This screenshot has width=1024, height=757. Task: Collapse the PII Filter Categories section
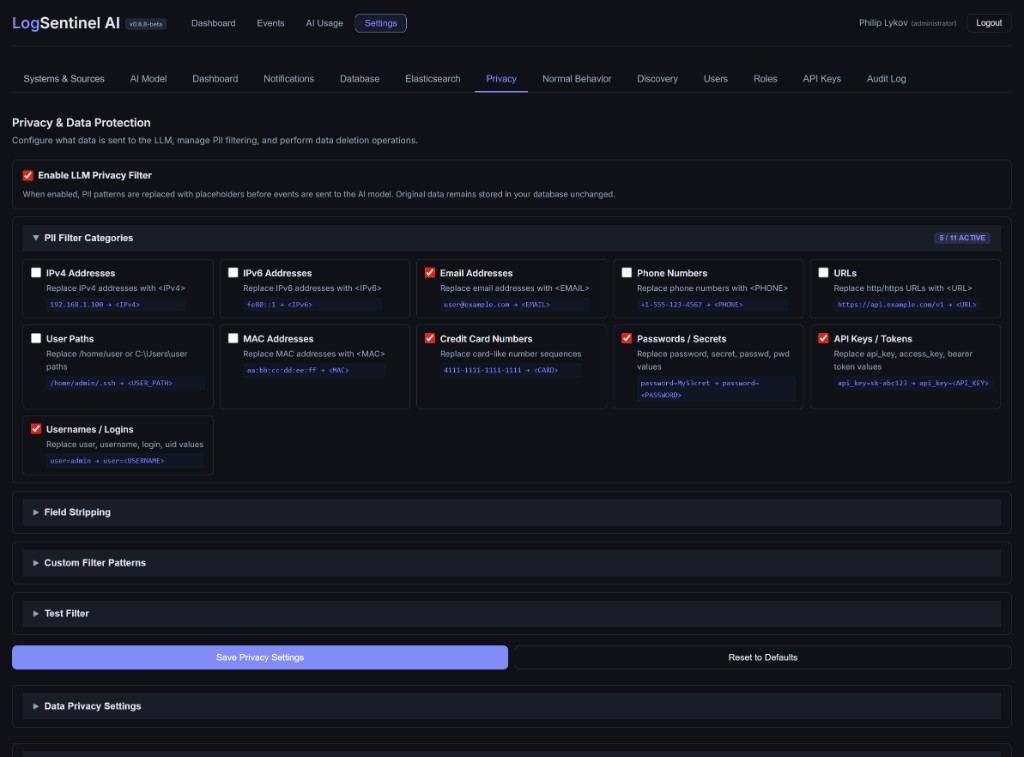[x=511, y=238]
